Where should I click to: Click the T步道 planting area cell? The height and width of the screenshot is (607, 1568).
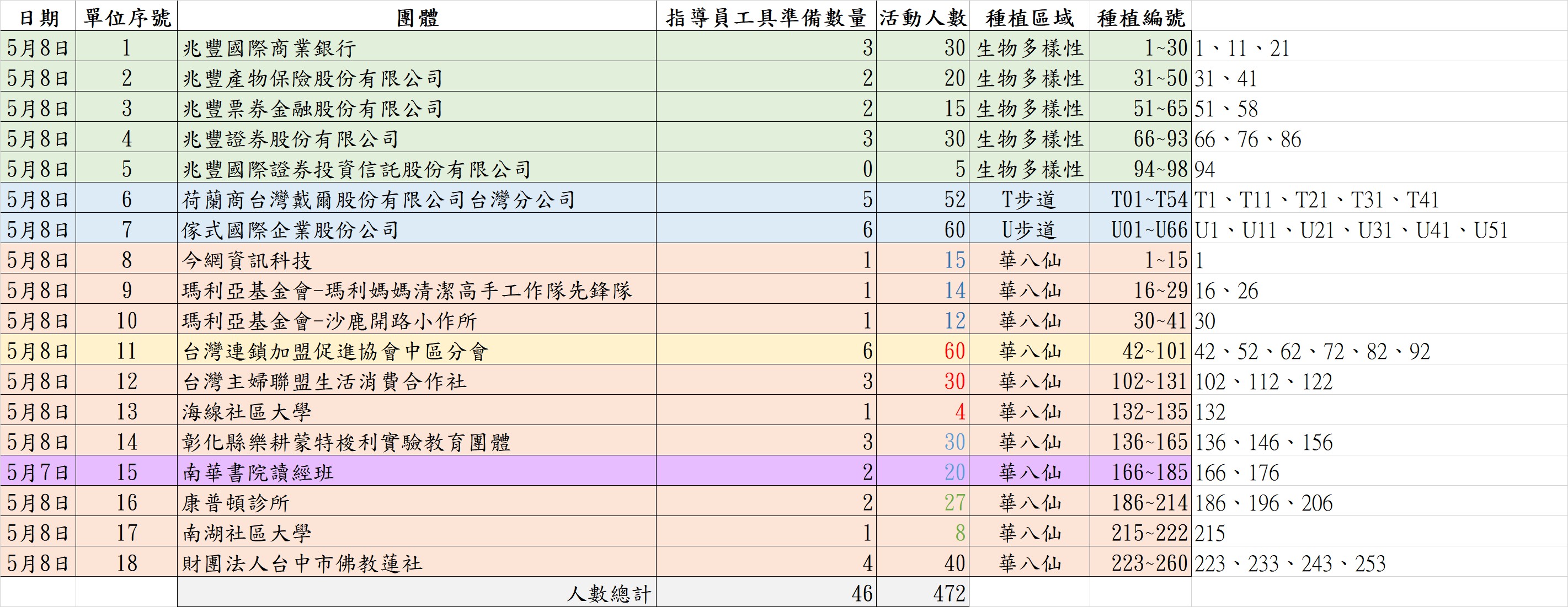tap(1030, 199)
